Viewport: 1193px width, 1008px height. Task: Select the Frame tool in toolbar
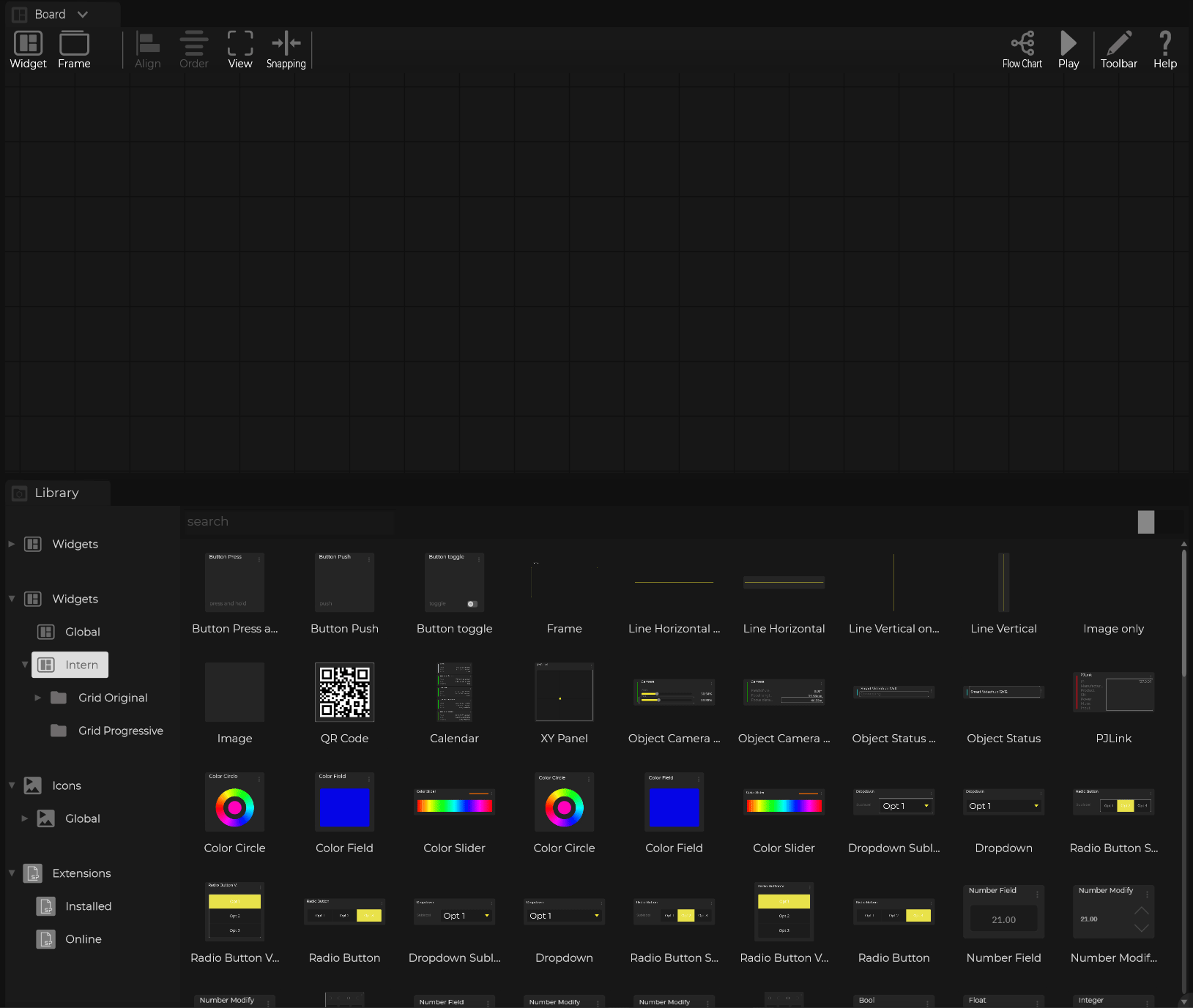click(74, 44)
